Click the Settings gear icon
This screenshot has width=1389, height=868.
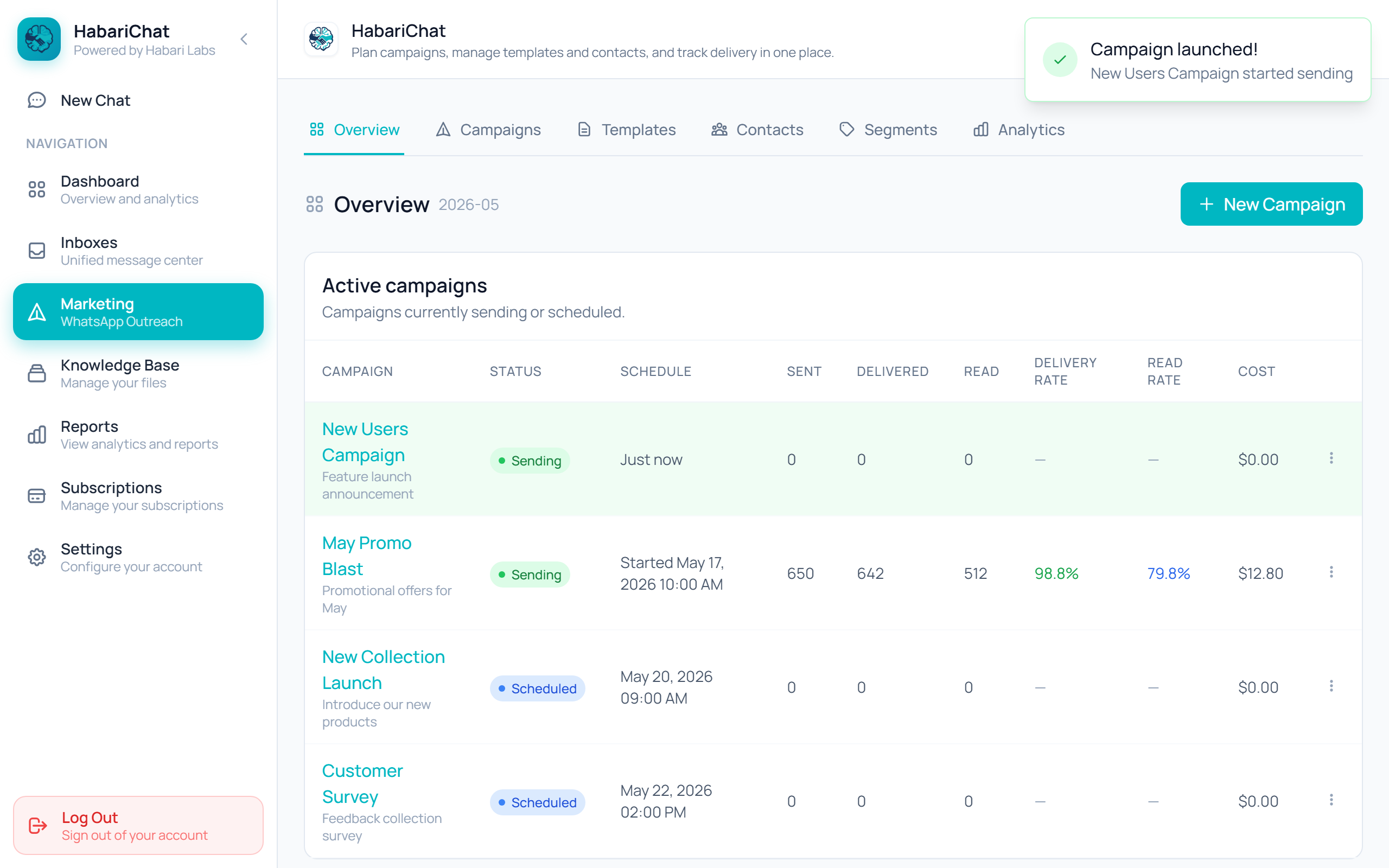[37, 557]
